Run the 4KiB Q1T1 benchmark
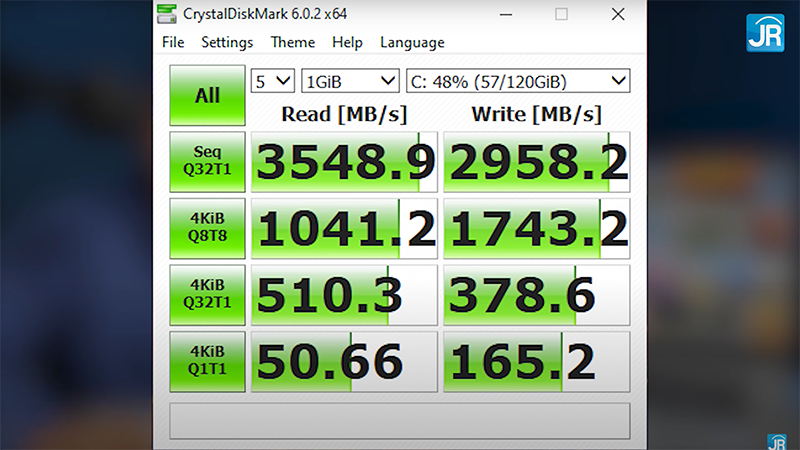This screenshot has width=800, height=450. coord(207,362)
